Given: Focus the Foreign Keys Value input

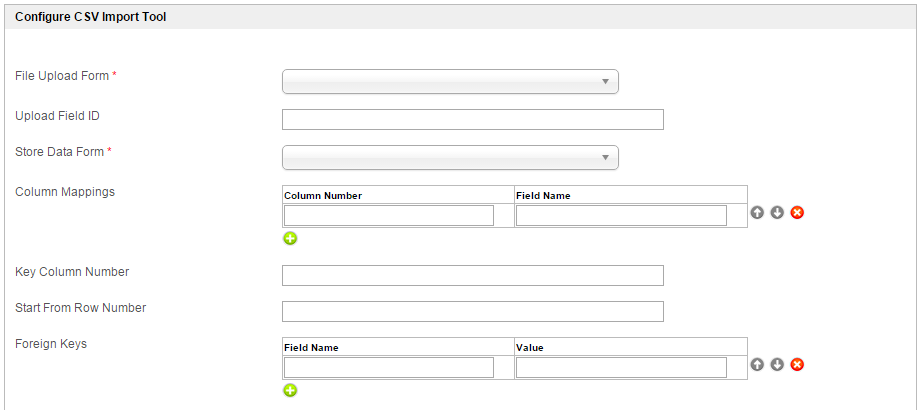Looking at the screenshot, I should [621, 368].
